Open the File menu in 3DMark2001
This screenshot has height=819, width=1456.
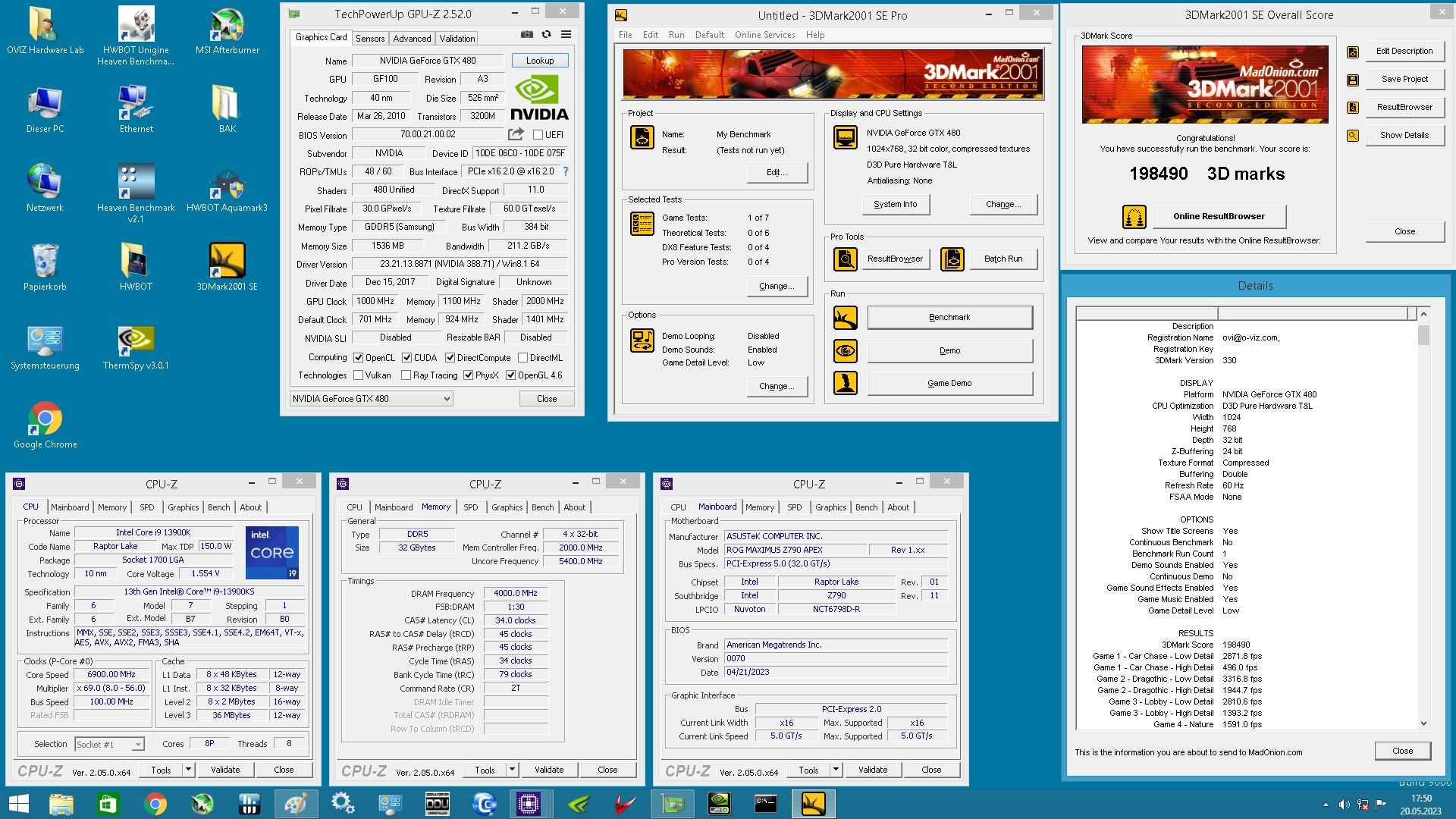625,35
